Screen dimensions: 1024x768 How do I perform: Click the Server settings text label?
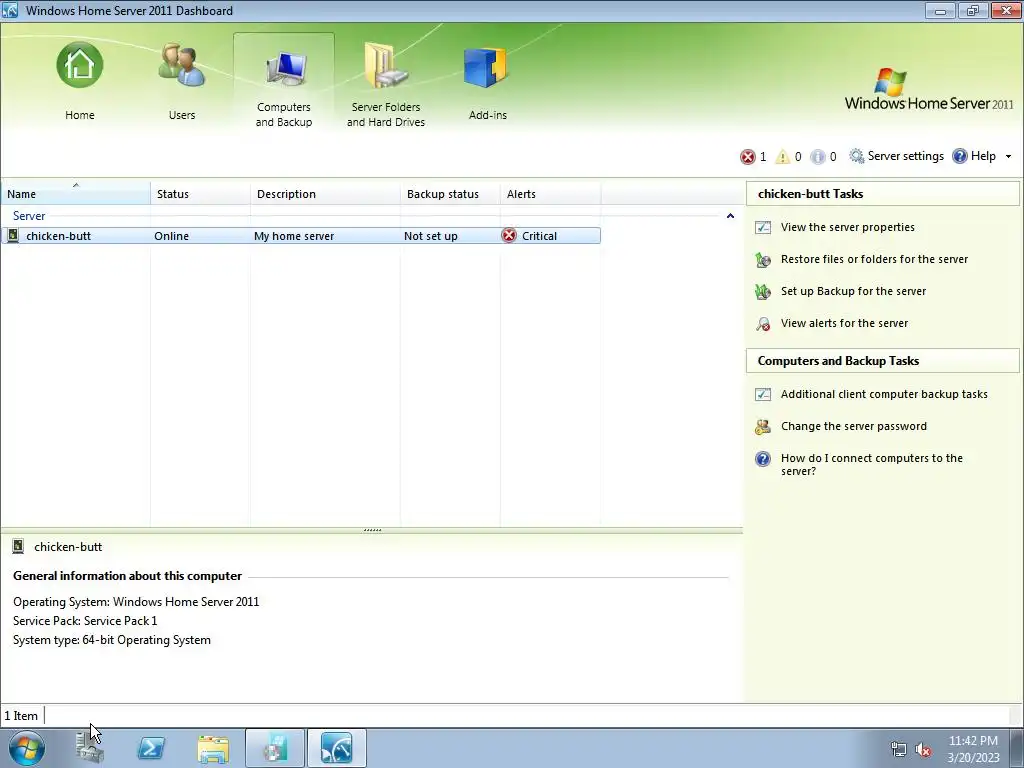coord(905,156)
